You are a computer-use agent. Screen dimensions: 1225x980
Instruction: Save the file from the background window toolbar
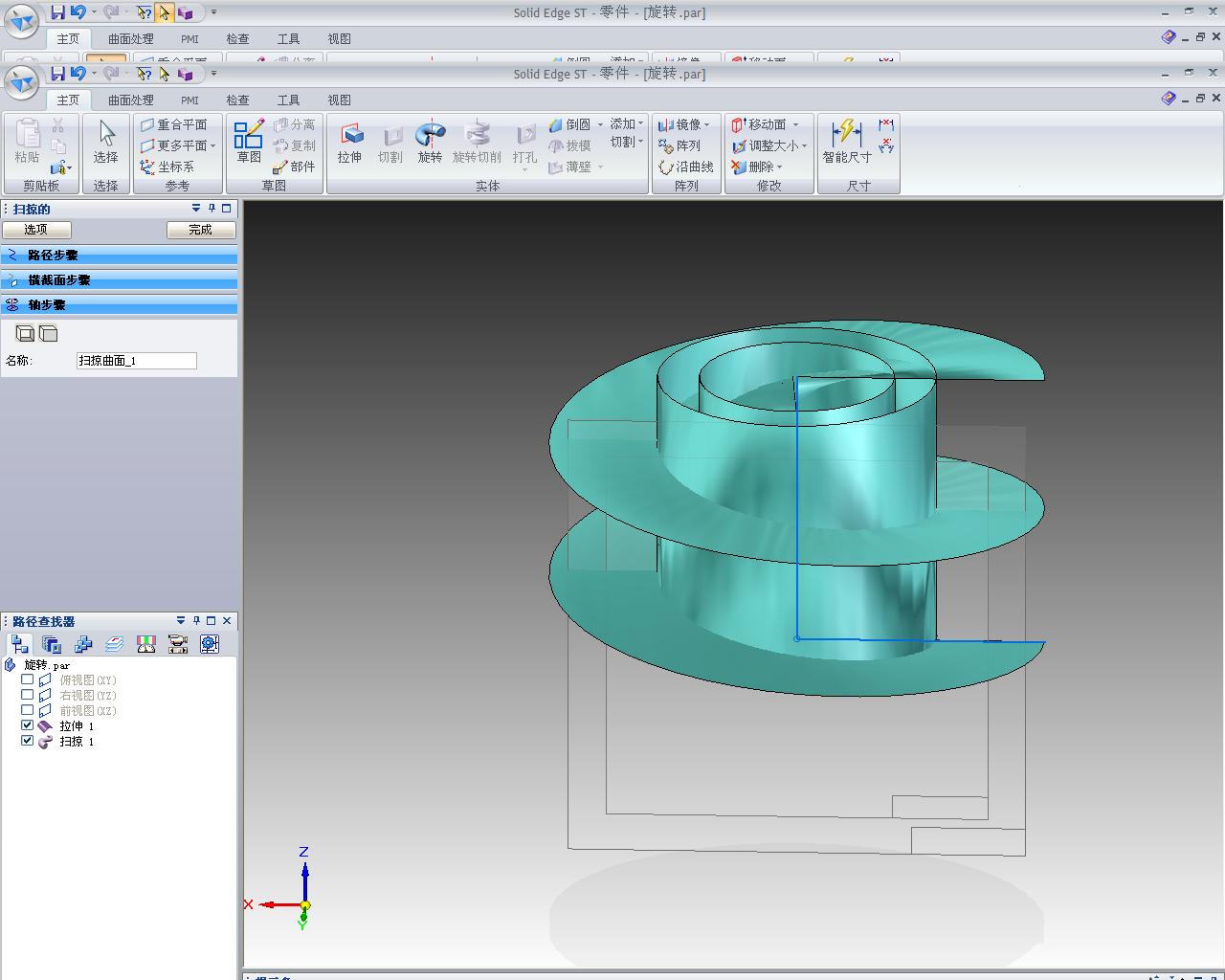[57, 12]
